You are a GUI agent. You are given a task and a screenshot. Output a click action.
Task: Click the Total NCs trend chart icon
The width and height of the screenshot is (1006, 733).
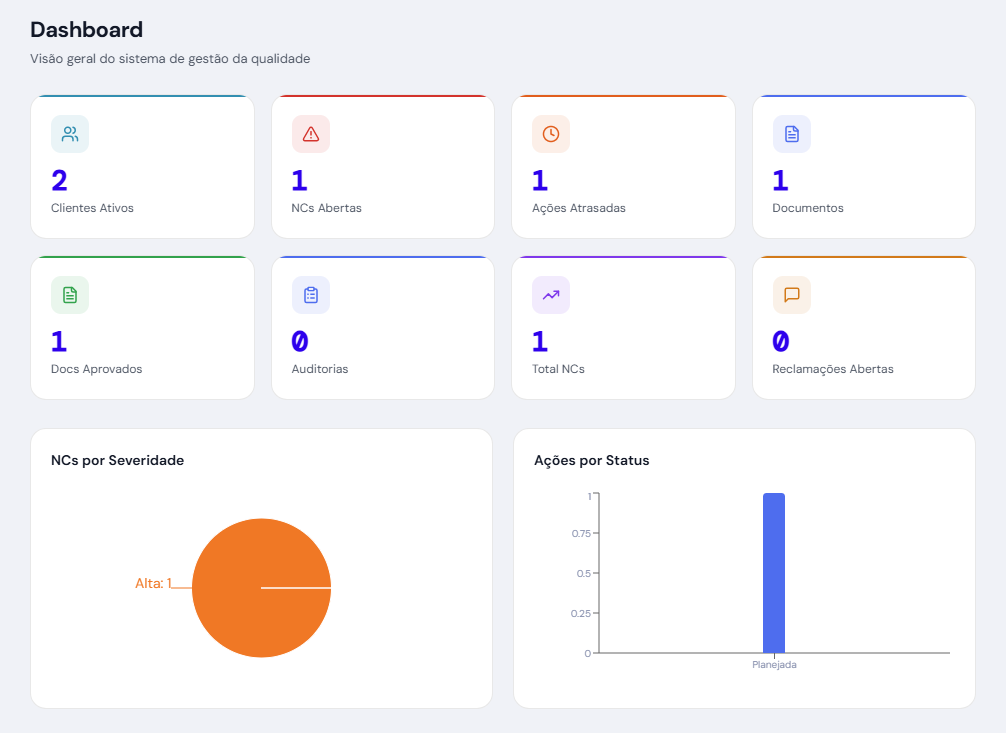(x=551, y=294)
